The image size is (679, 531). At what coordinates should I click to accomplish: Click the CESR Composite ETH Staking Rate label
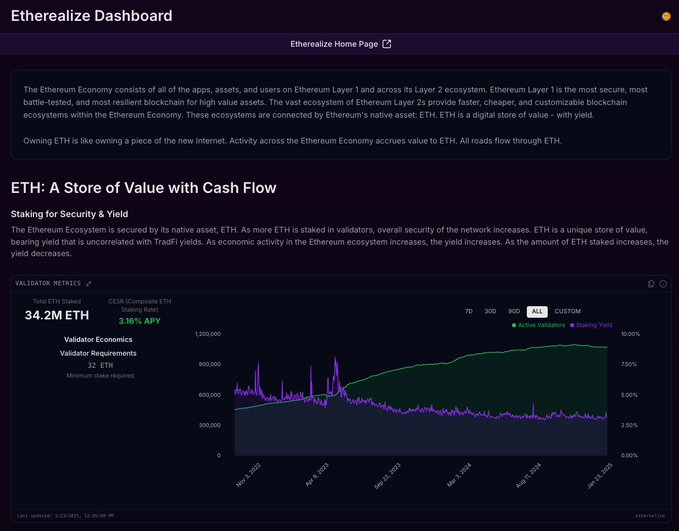point(139,305)
